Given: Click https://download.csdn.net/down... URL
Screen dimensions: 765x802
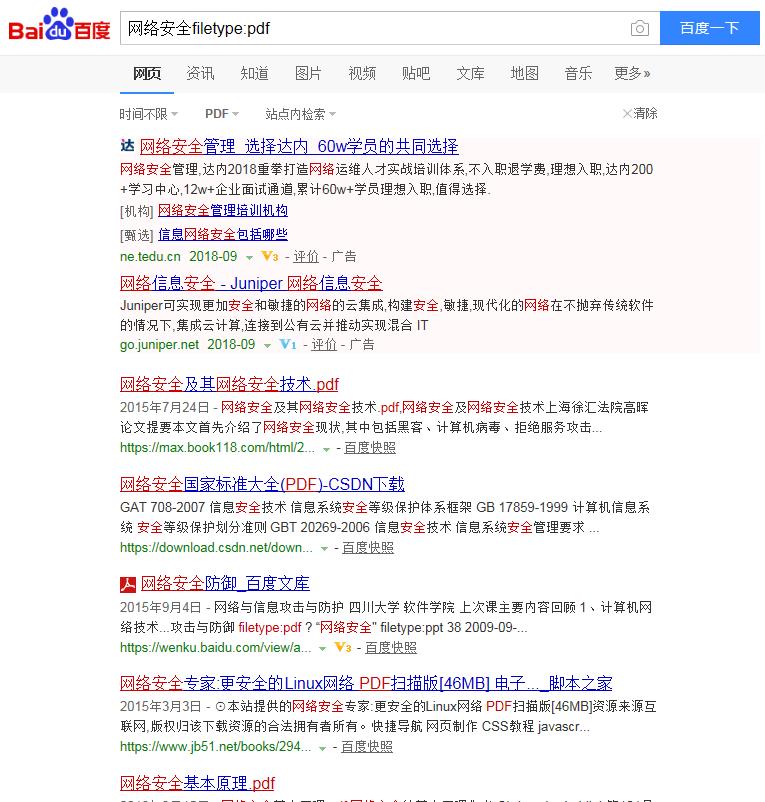Looking at the screenshot, I should (x=216, y=547).
